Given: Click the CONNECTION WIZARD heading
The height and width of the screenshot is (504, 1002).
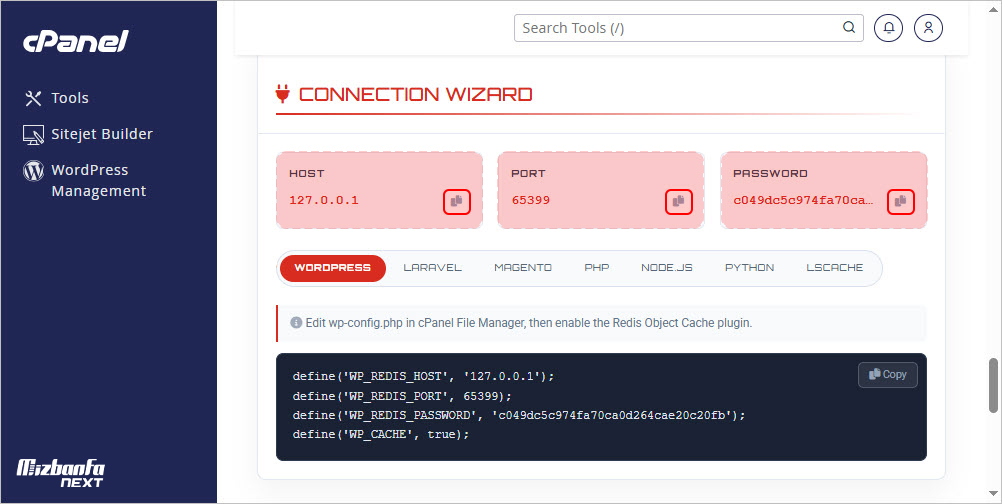Looking at the screenshot, I should pos(415,95).
